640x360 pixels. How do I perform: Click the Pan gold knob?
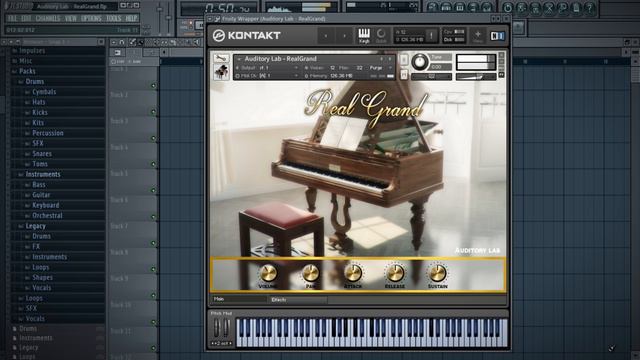(x=310, y=273)
